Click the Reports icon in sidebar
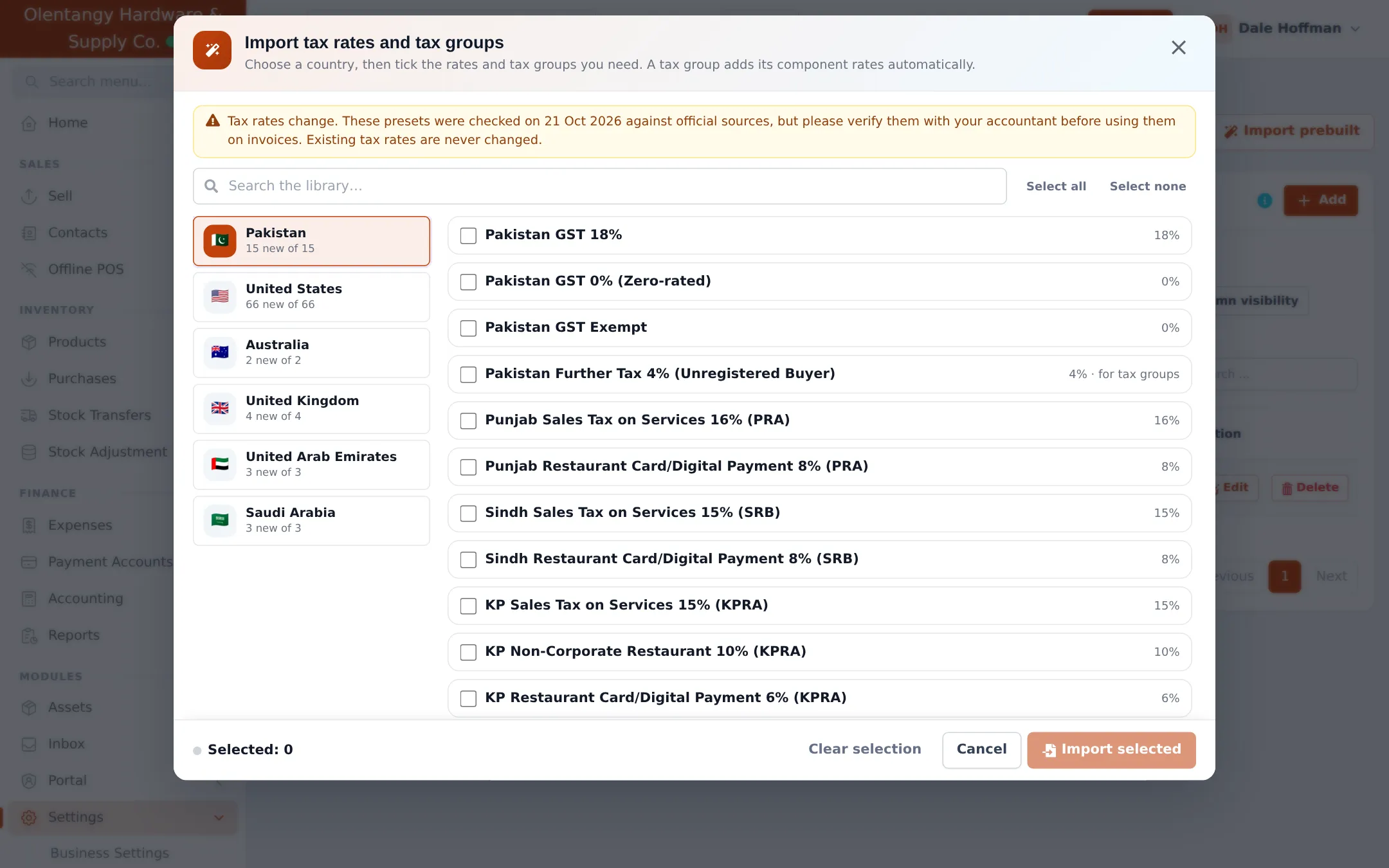This screenshot has width=1389, height=868. 29,635
